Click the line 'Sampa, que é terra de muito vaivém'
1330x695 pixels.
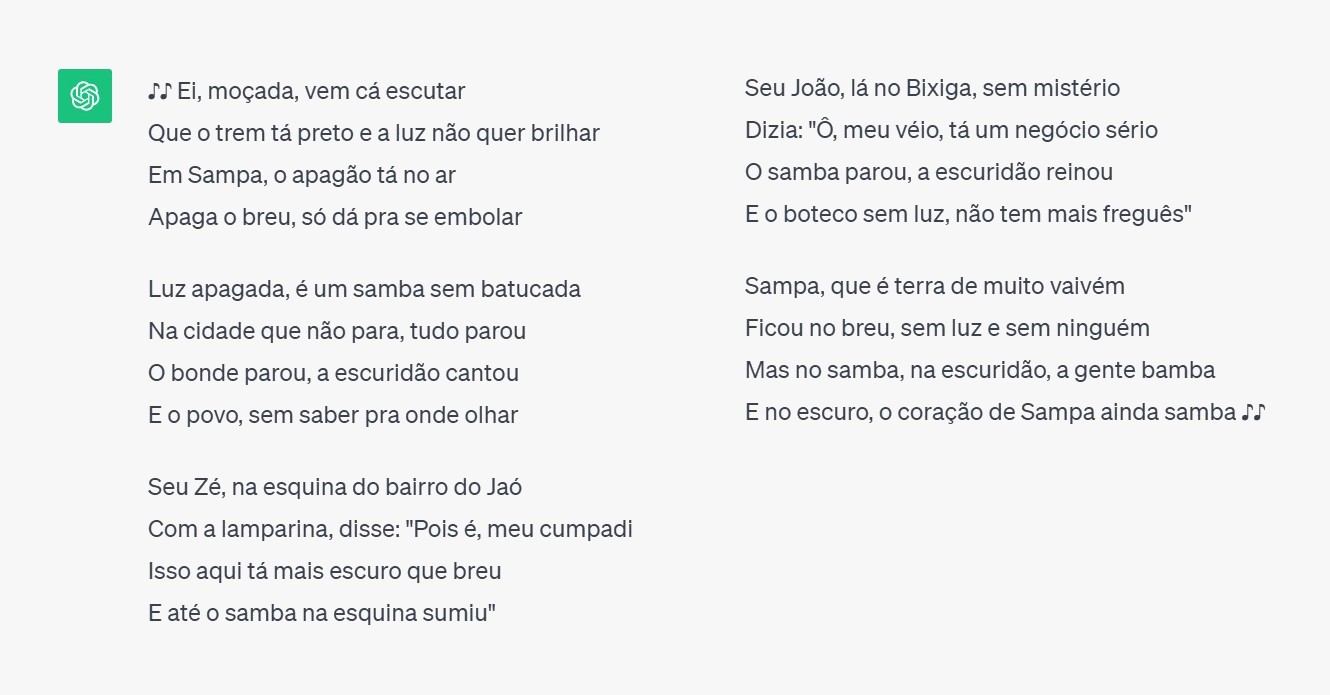935,286
